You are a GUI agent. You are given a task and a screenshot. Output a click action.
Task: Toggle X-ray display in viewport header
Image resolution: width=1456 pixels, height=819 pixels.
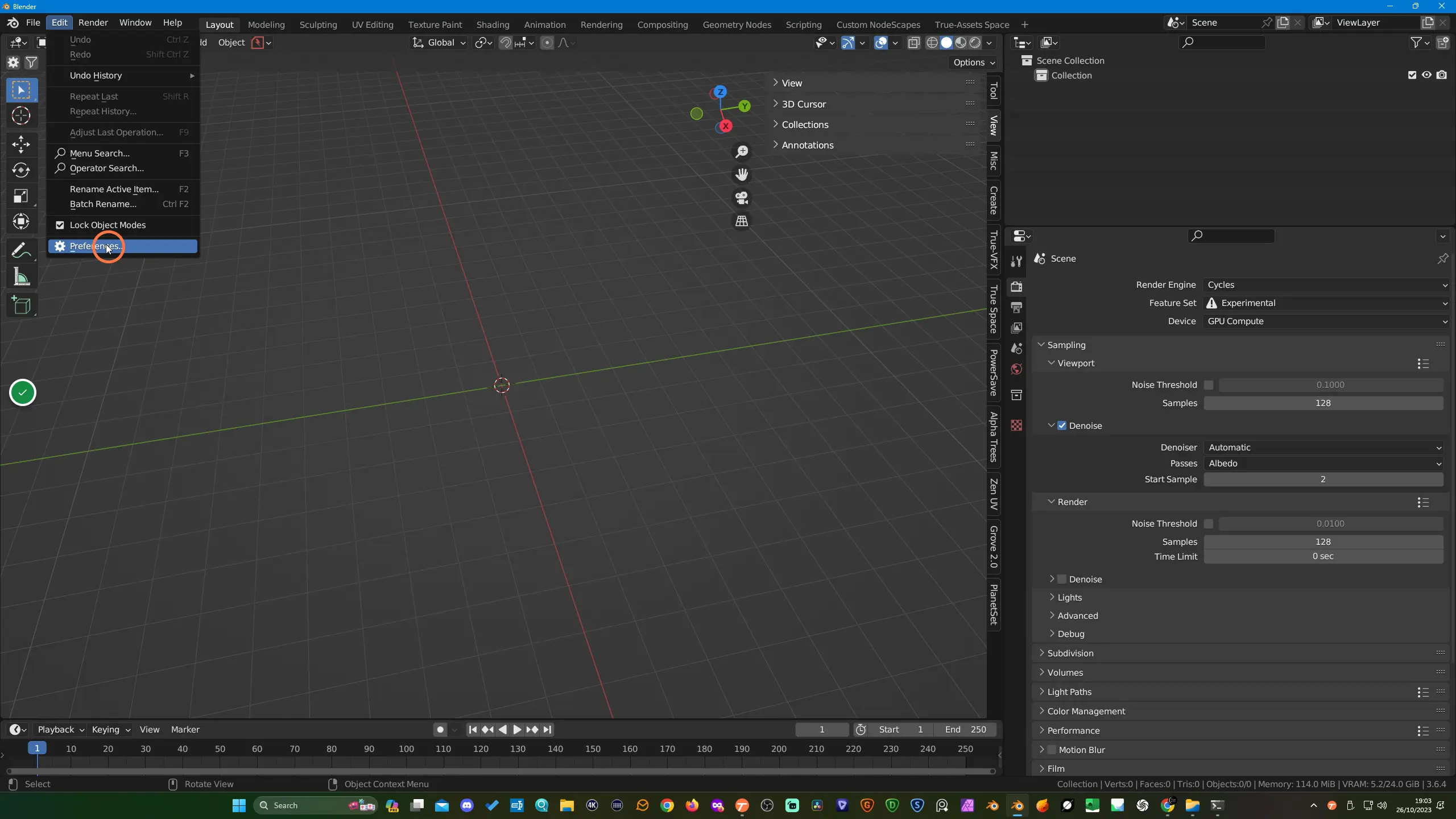(914, 43)
